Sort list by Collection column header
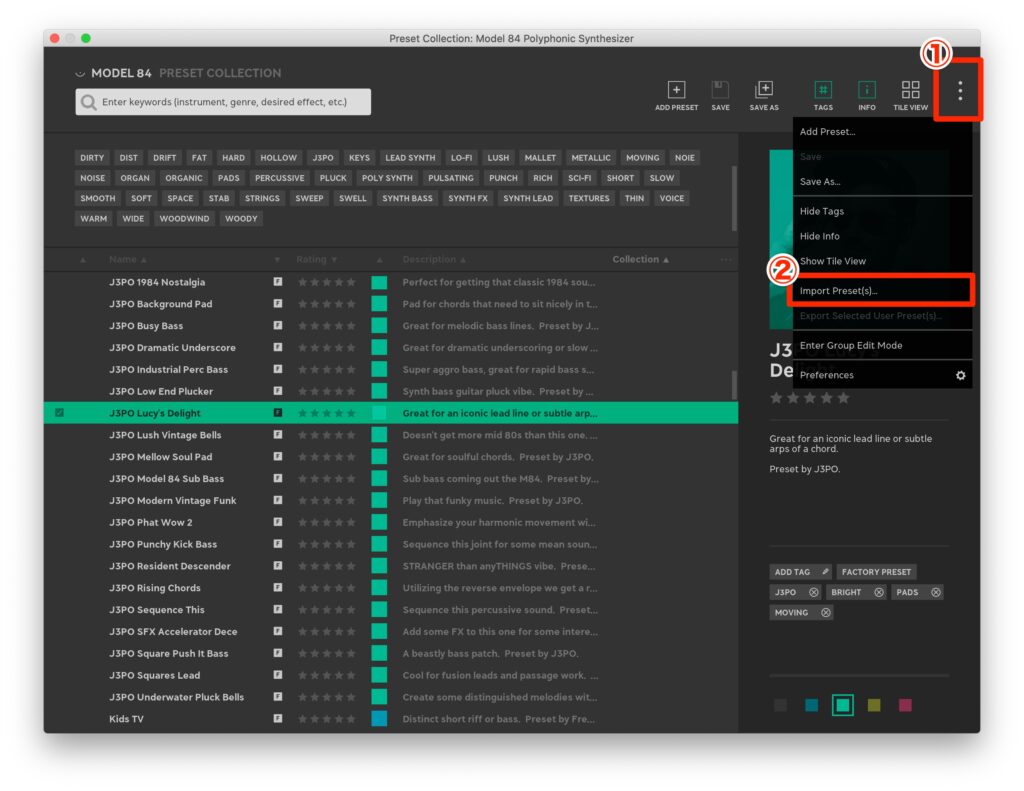The image size is (1024, 791). coord(640,260)
